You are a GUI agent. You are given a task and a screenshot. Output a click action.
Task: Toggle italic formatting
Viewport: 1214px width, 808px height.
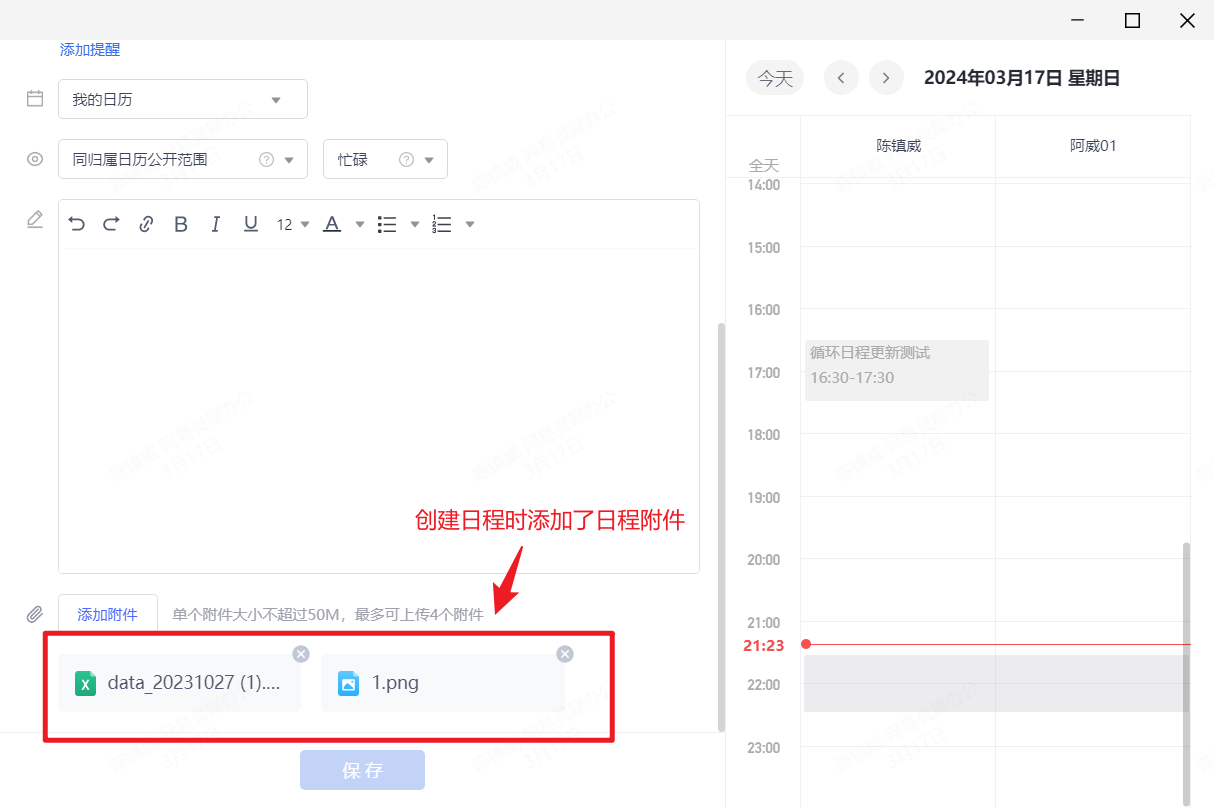[x=215, y=224]
